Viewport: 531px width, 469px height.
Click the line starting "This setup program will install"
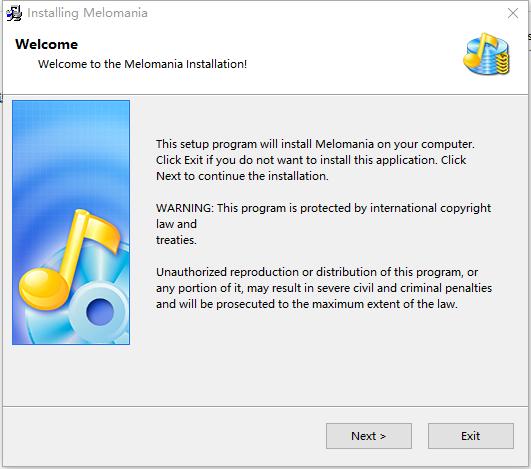click(315, 144)
